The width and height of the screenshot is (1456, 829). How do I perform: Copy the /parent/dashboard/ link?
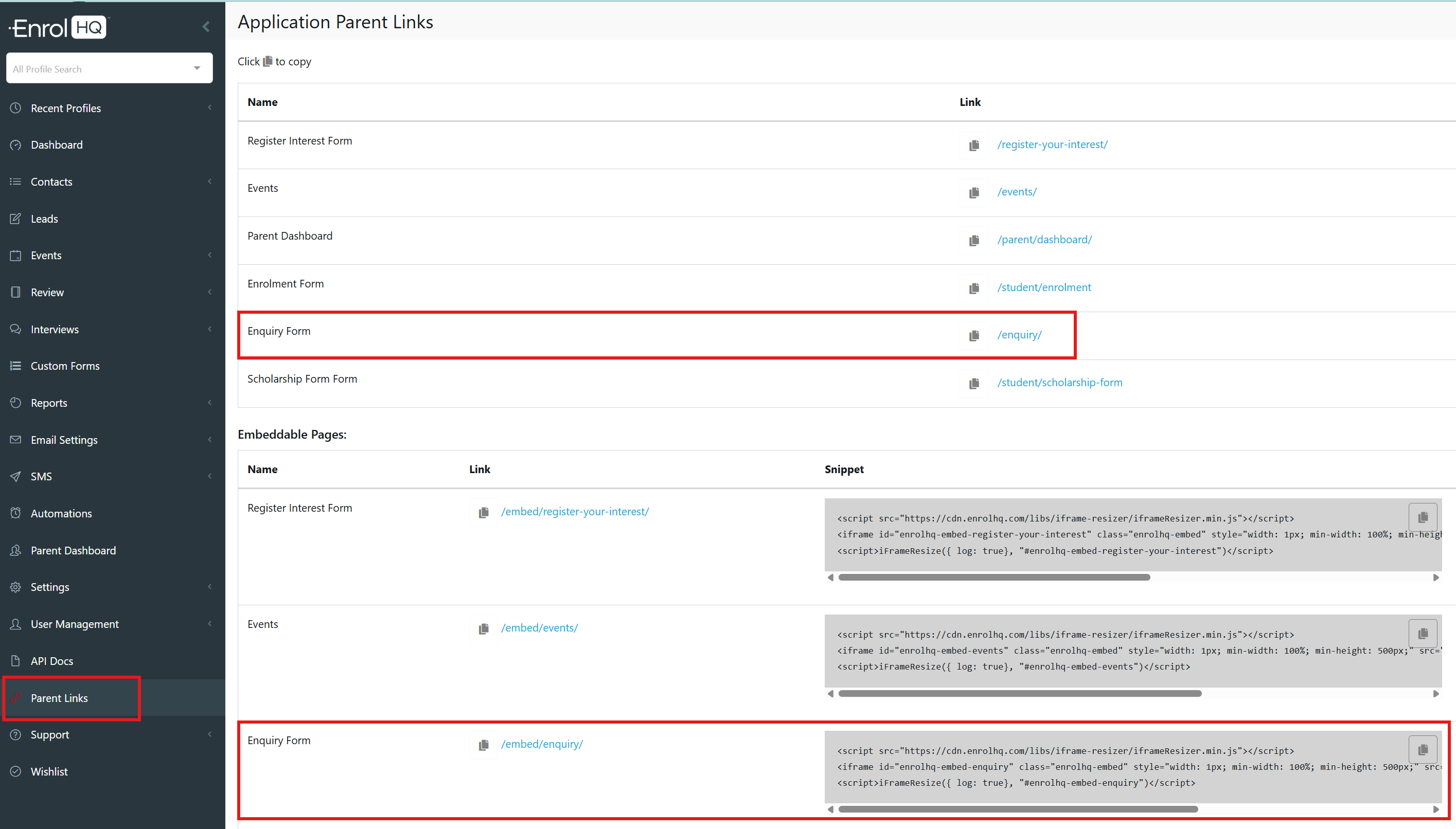pyautogui.click(x=974, y=240)
